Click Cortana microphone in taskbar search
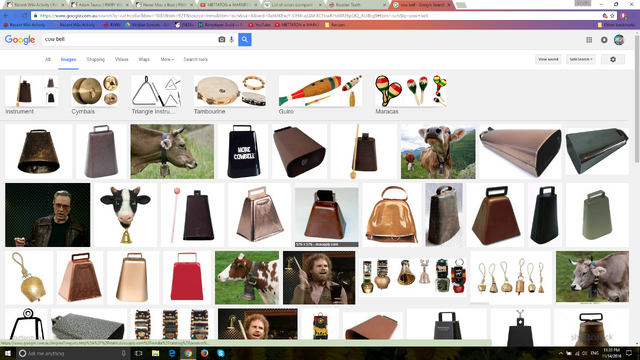The image size is (640, 360). 123,353
